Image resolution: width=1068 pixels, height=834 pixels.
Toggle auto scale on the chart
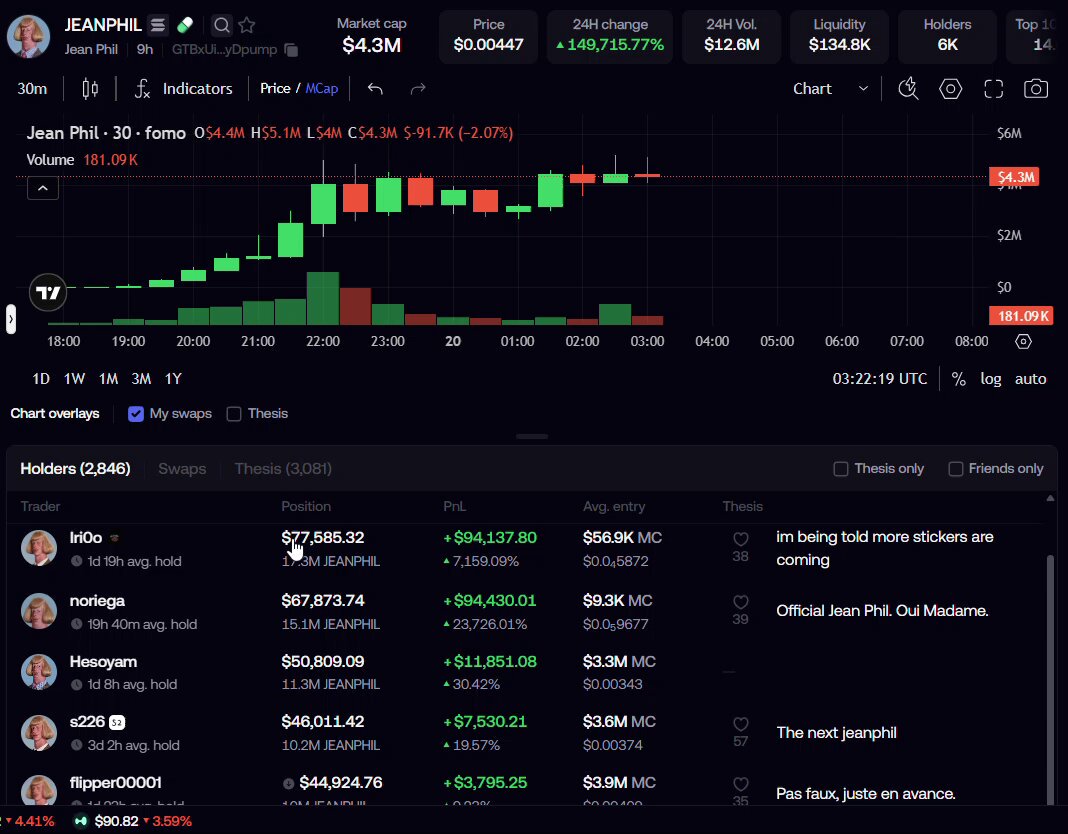click(x=1030, y=379)
